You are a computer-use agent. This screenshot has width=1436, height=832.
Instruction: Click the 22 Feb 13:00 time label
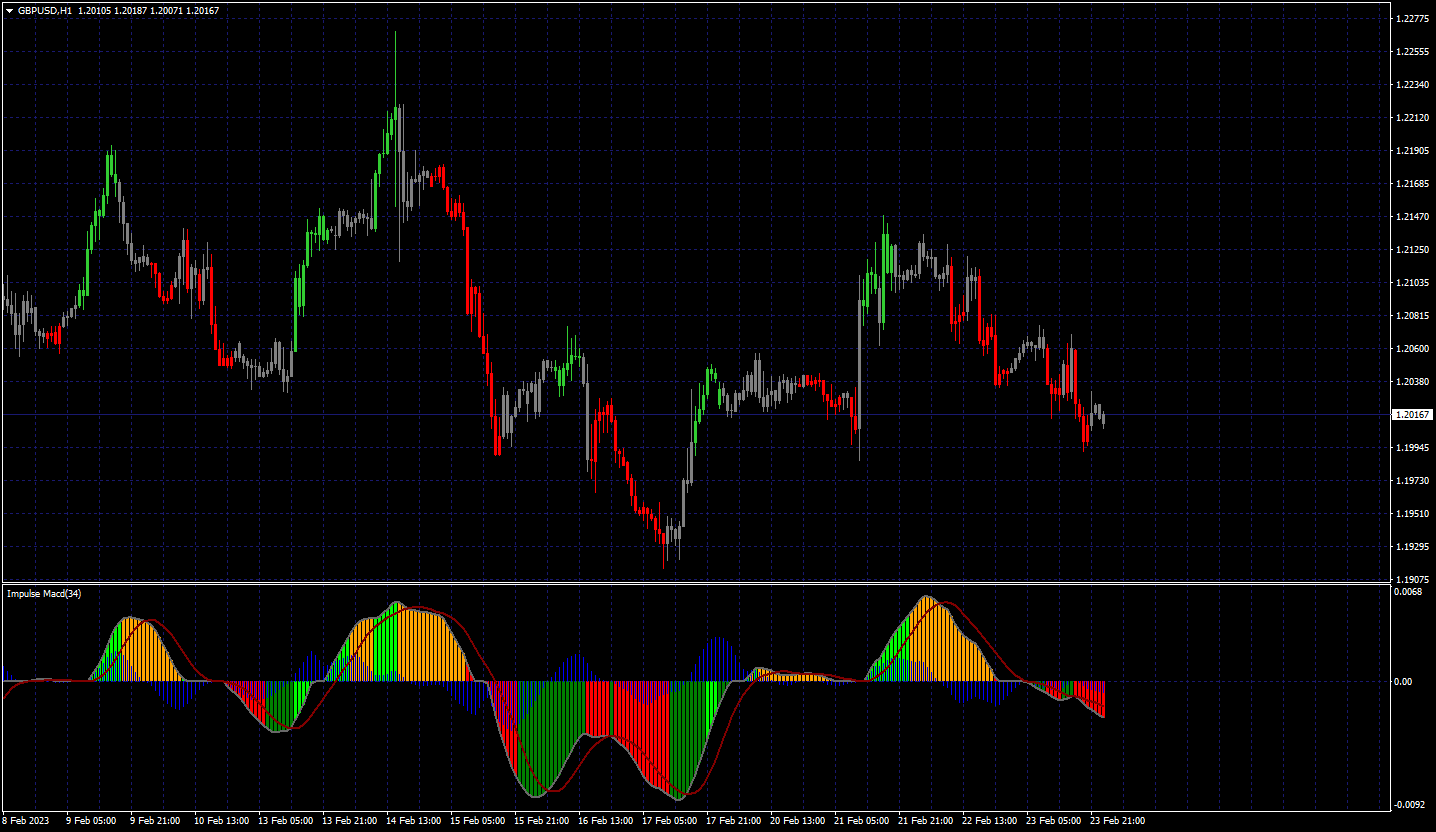click(990, 821)
